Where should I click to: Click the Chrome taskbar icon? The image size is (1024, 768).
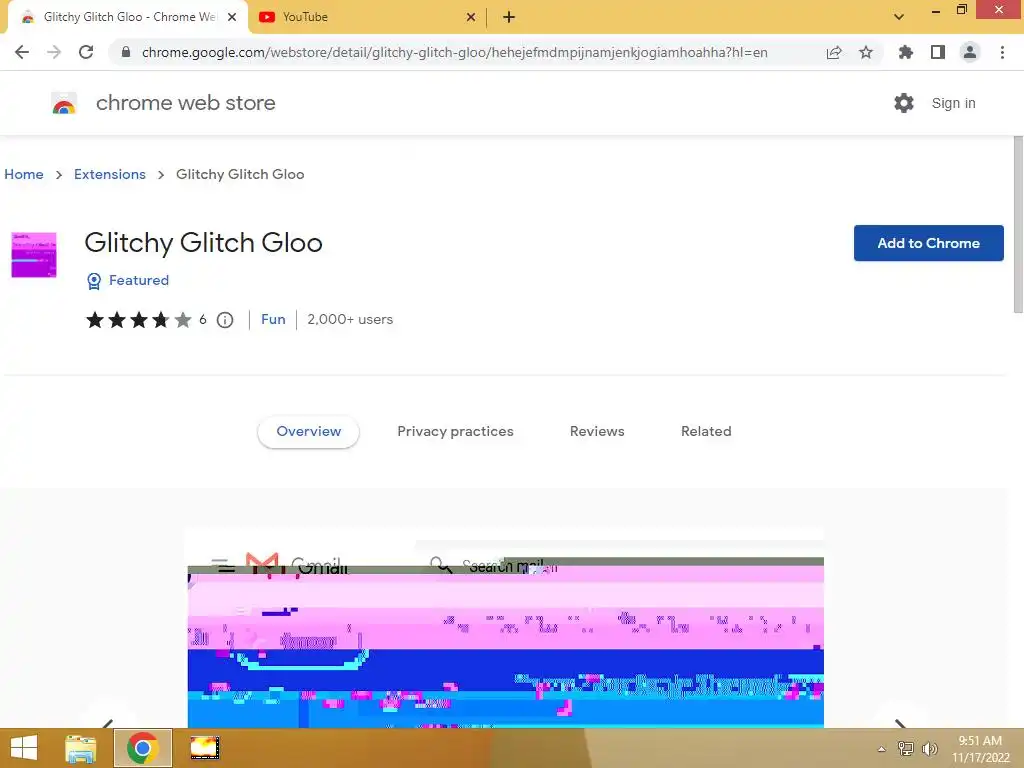(143, 748)
